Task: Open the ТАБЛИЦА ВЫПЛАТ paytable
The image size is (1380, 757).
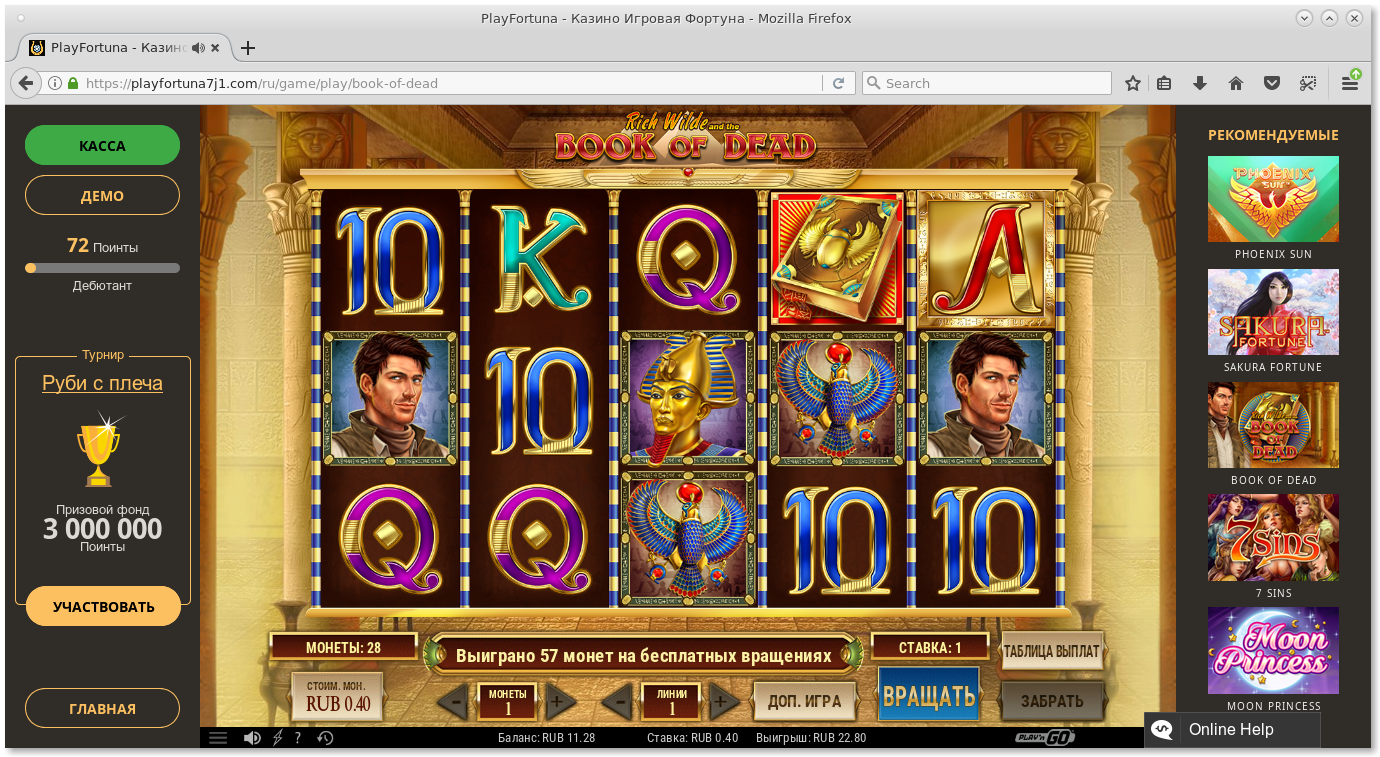Action: coord(1051,651)
